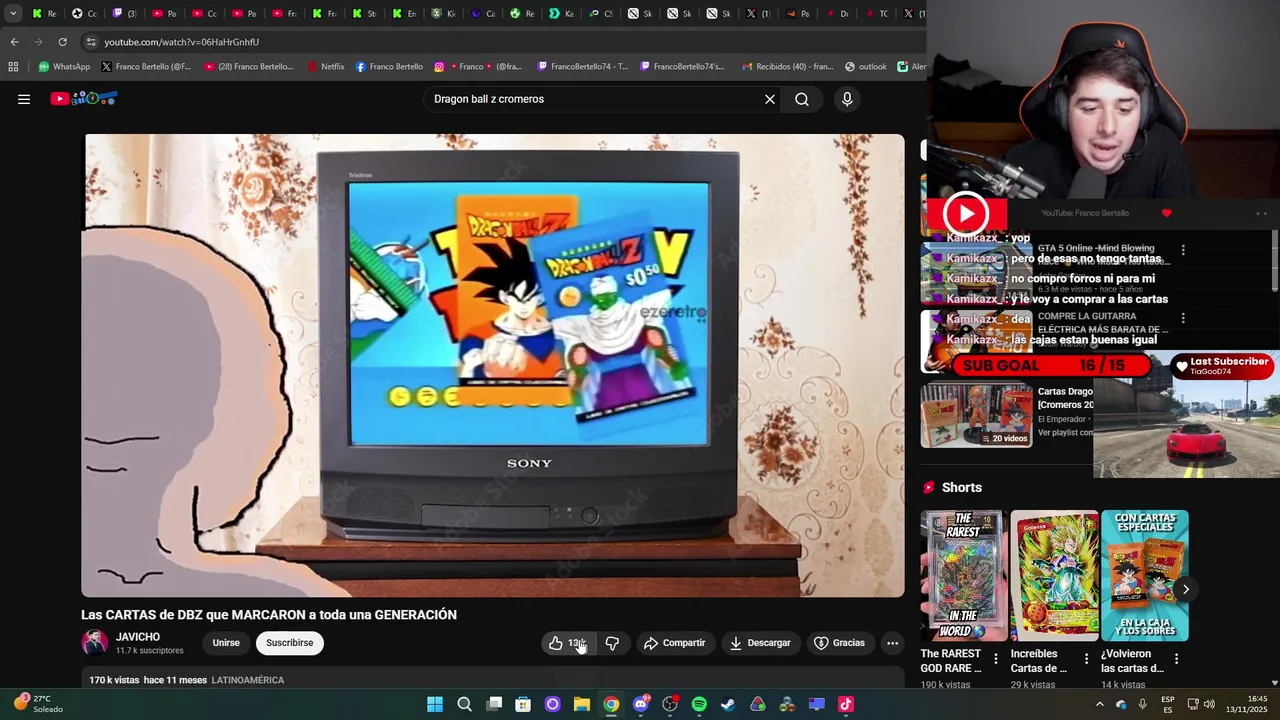Dislike the video with the thumbs-down button
This screenshot has width=1280, height=720.
click(x=613, y=643)
